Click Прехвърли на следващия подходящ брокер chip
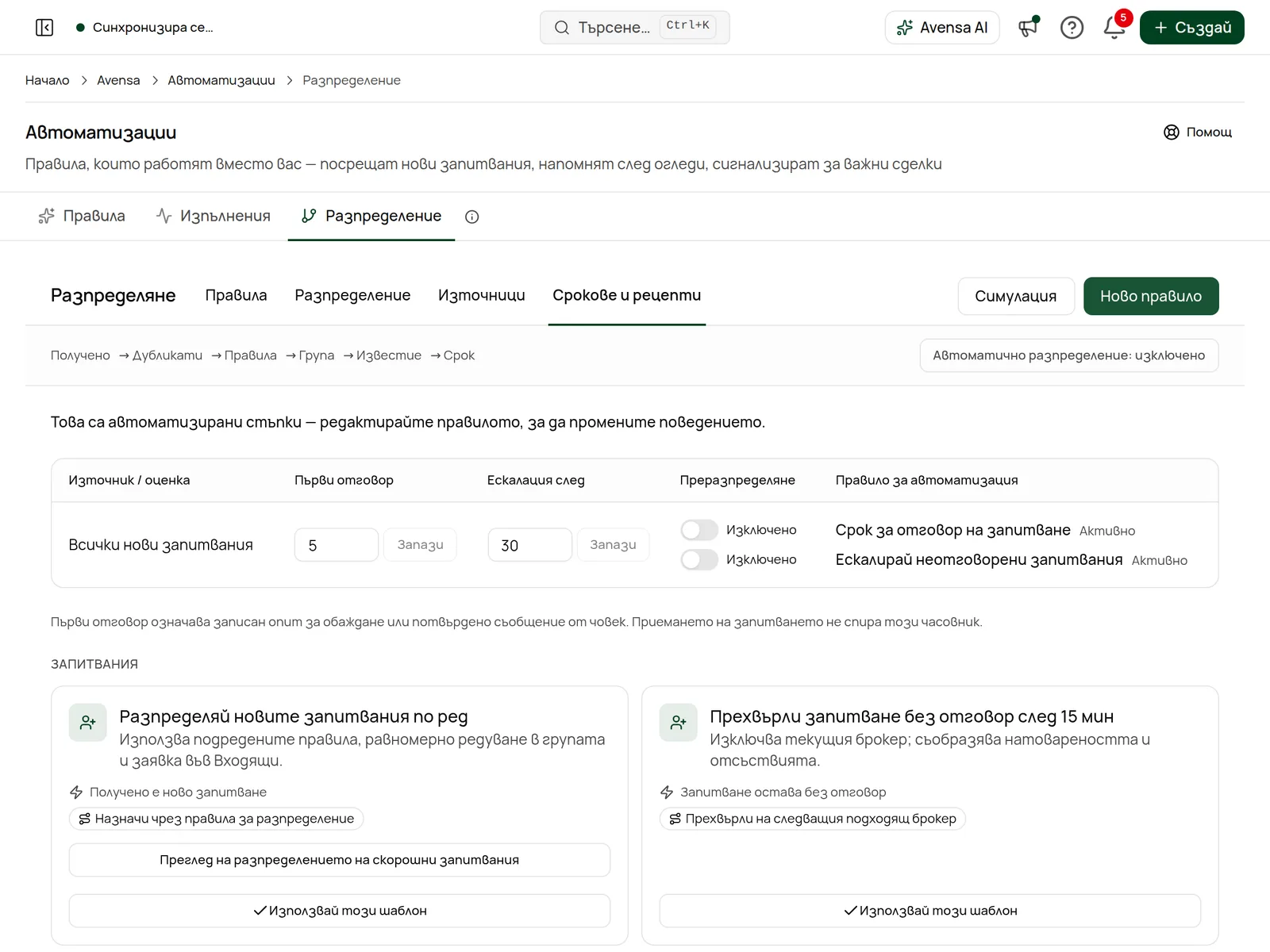The image size is (1270, 952). (813, 819)
